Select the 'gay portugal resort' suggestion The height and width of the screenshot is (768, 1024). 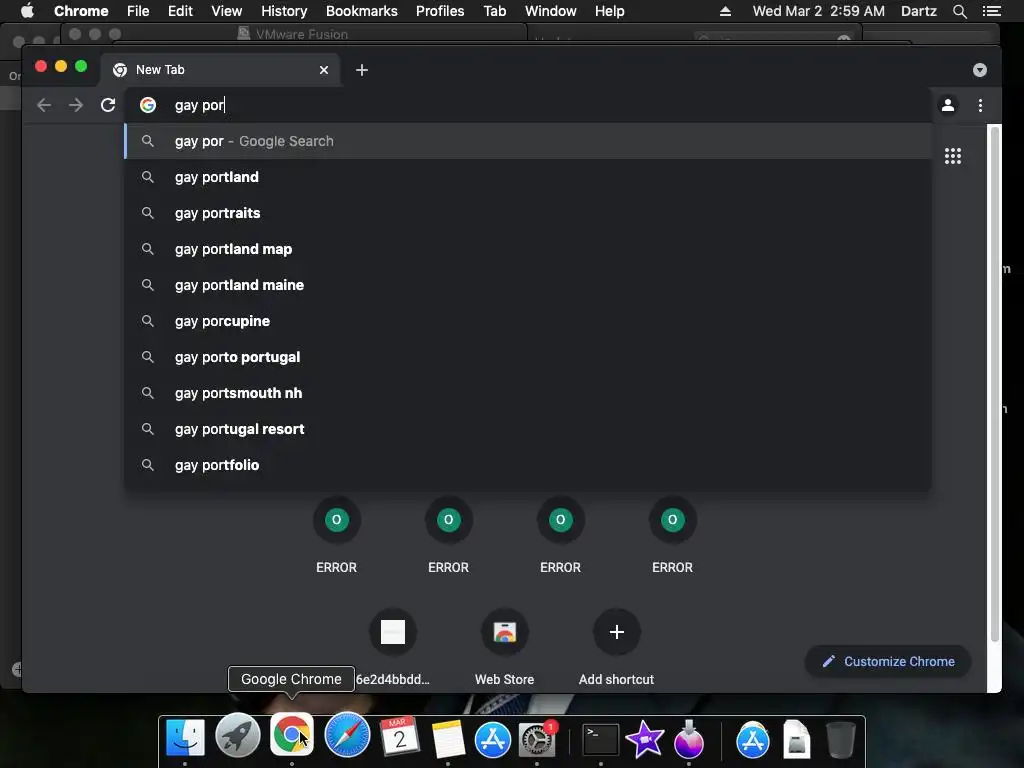(x=528, y=428)
